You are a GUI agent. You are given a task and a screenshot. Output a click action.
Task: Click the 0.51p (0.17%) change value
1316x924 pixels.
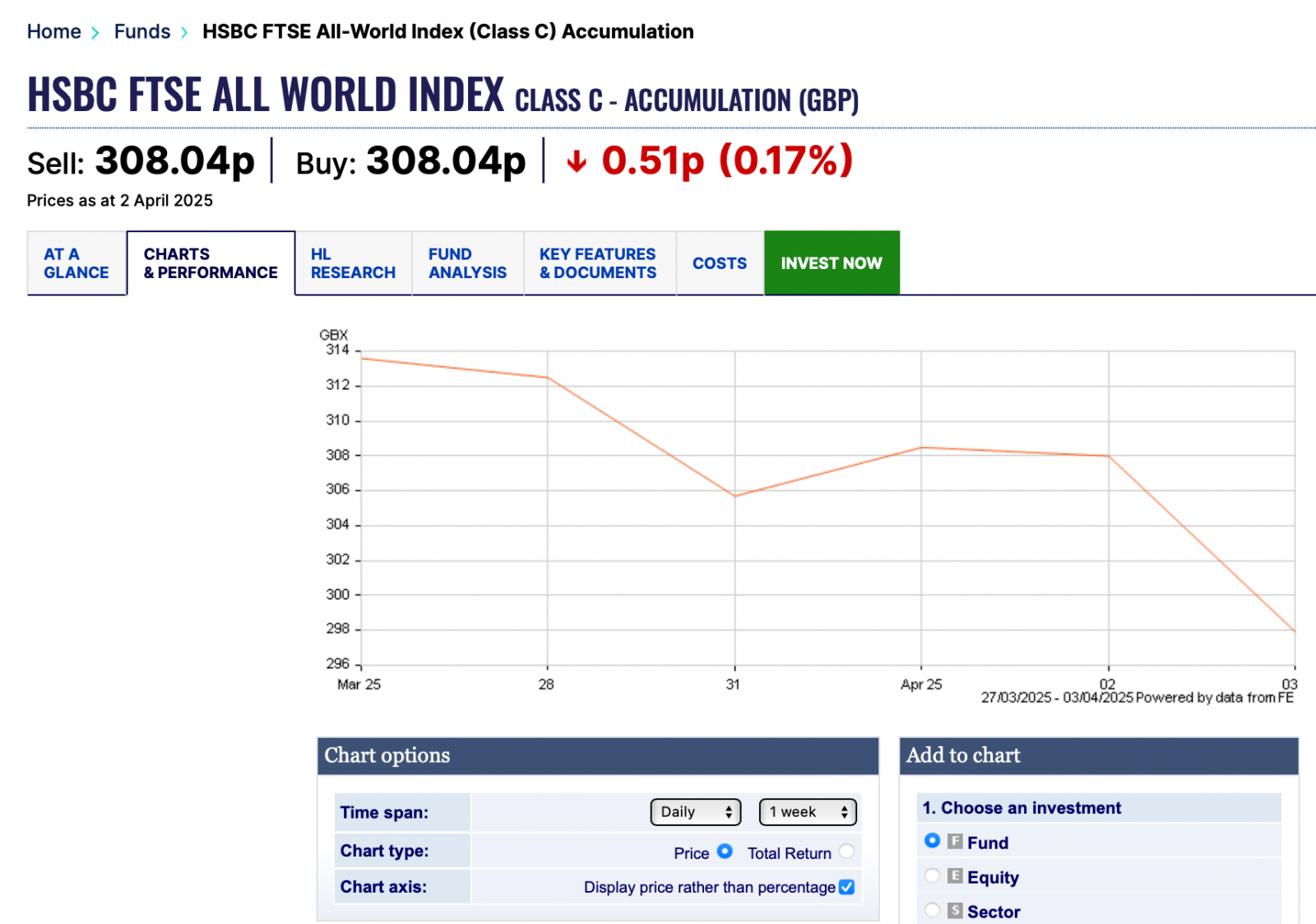727,160
